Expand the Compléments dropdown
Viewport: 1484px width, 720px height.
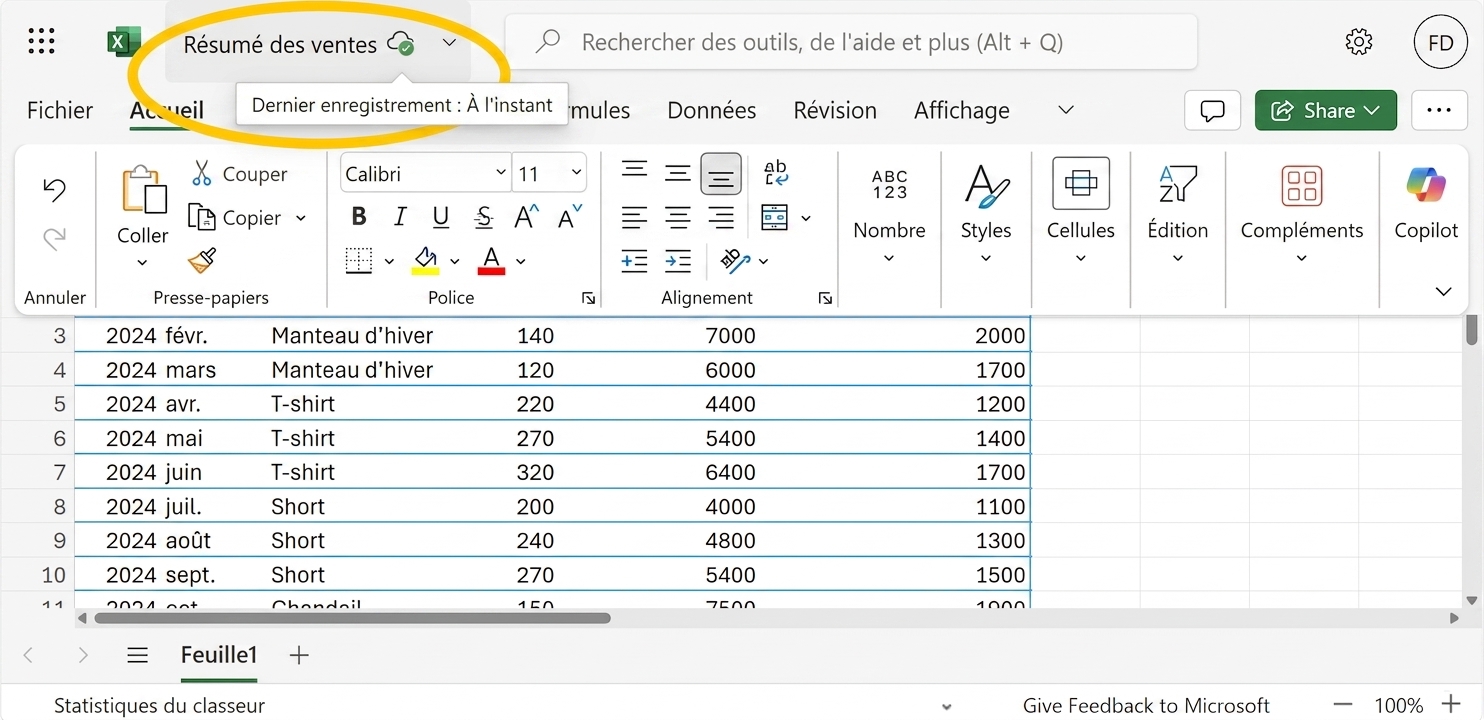(1302, 259)
